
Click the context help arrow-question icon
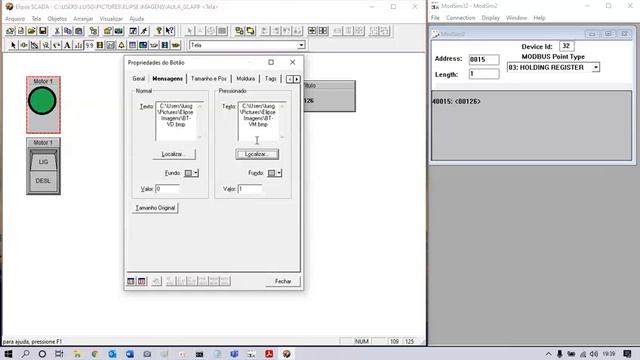tap(170, 31)
